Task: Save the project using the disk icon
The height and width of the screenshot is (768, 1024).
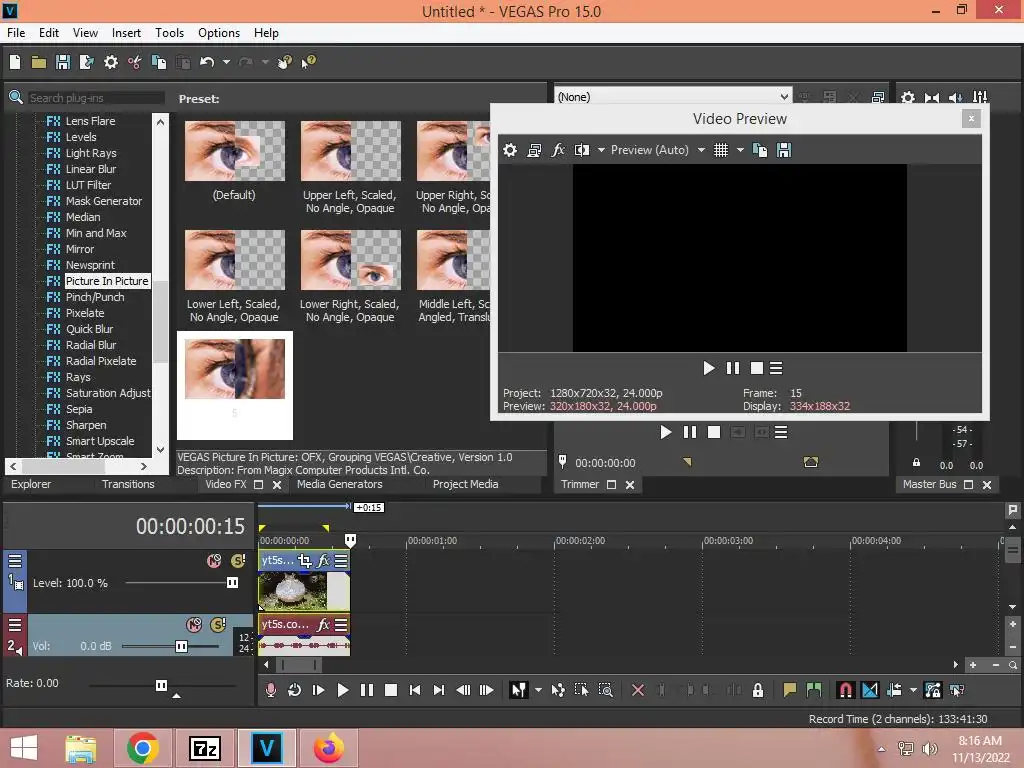Action: pos(63,62)
